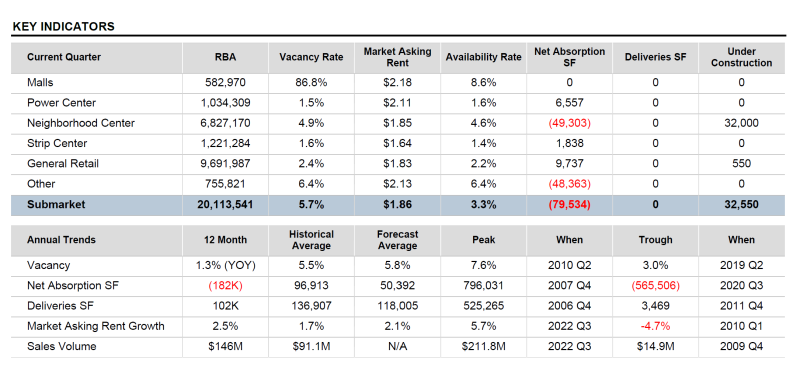Click the Vacancy 12 Month value 1.3% (YOY)
The height and width of the screenshot is (384, 800).
point(226,265)
